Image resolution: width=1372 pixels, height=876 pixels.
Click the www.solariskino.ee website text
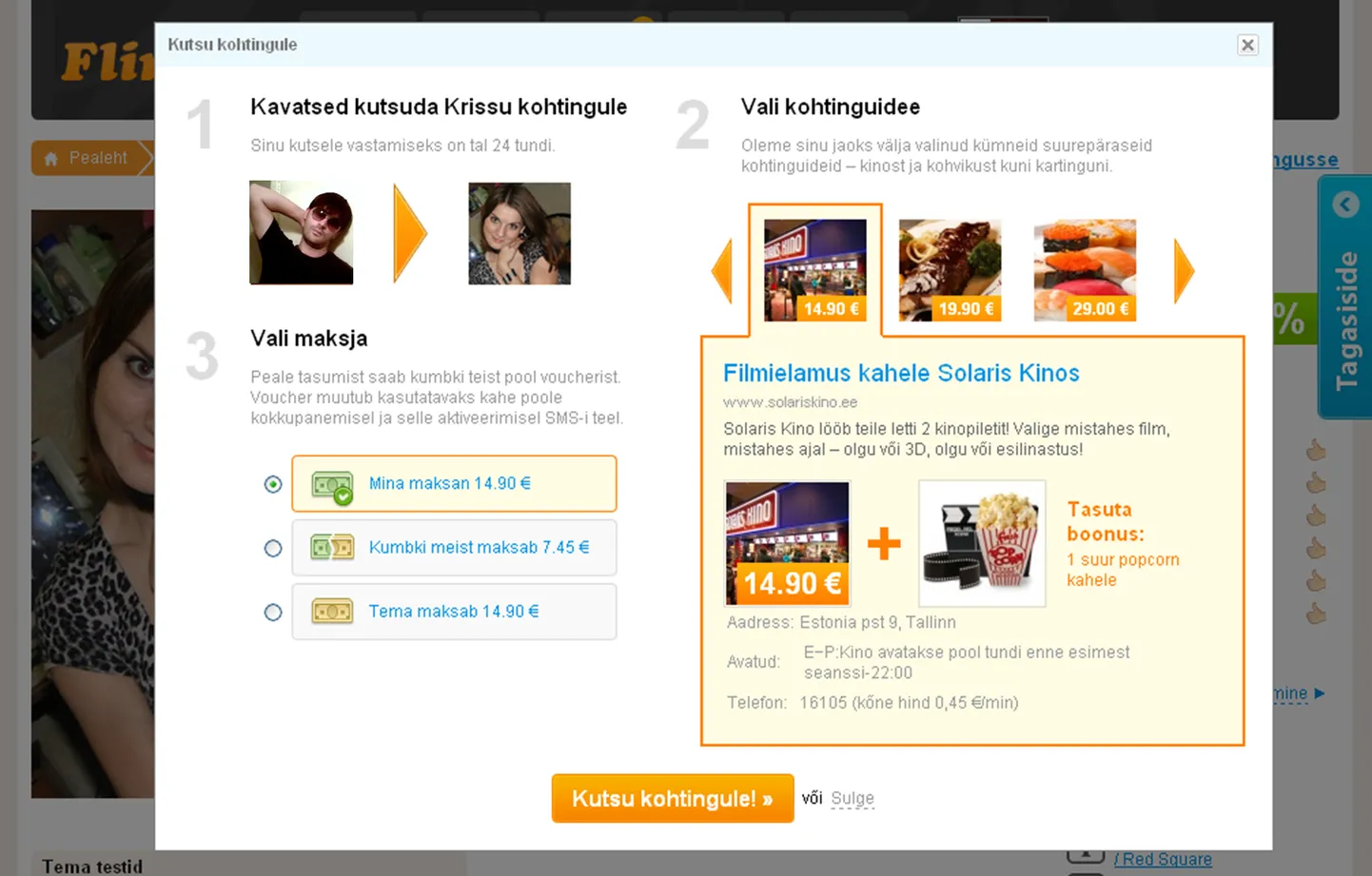click(x=790, y=402)
